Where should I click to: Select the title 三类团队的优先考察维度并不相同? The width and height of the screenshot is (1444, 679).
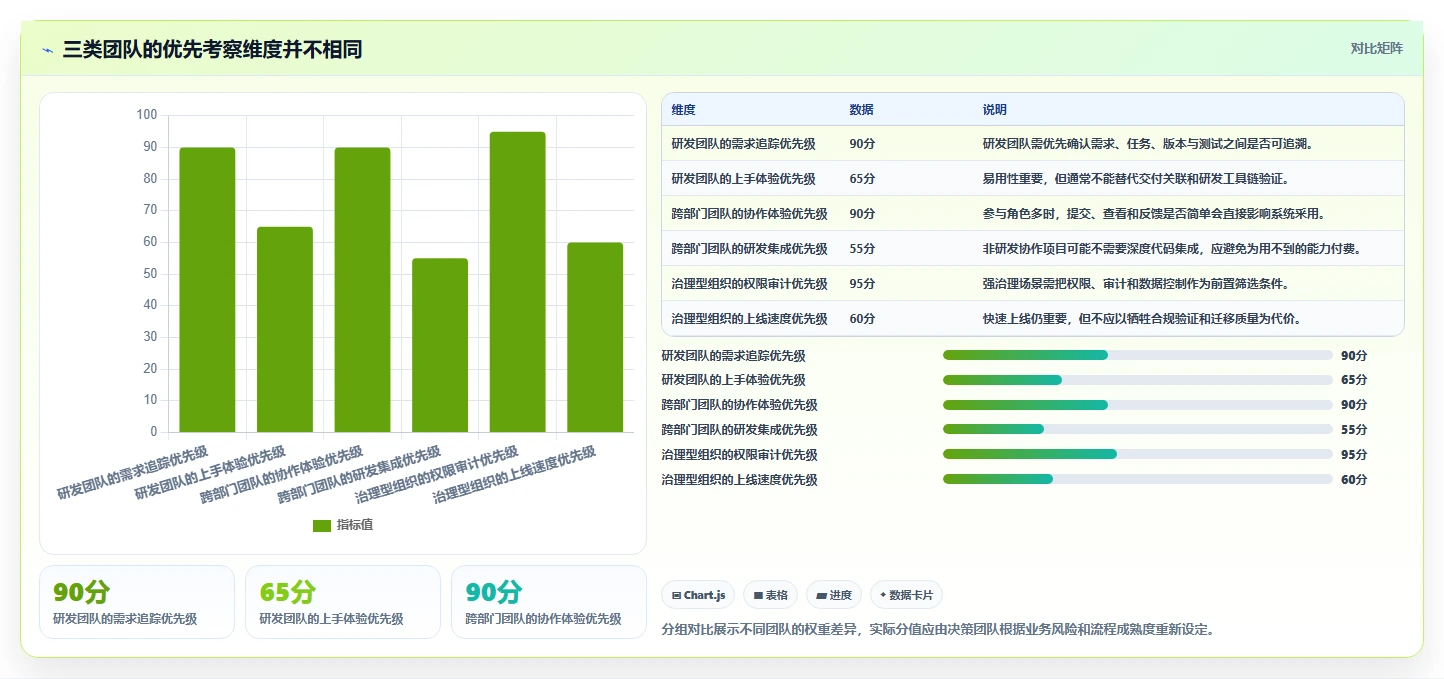tap(212, 49)
